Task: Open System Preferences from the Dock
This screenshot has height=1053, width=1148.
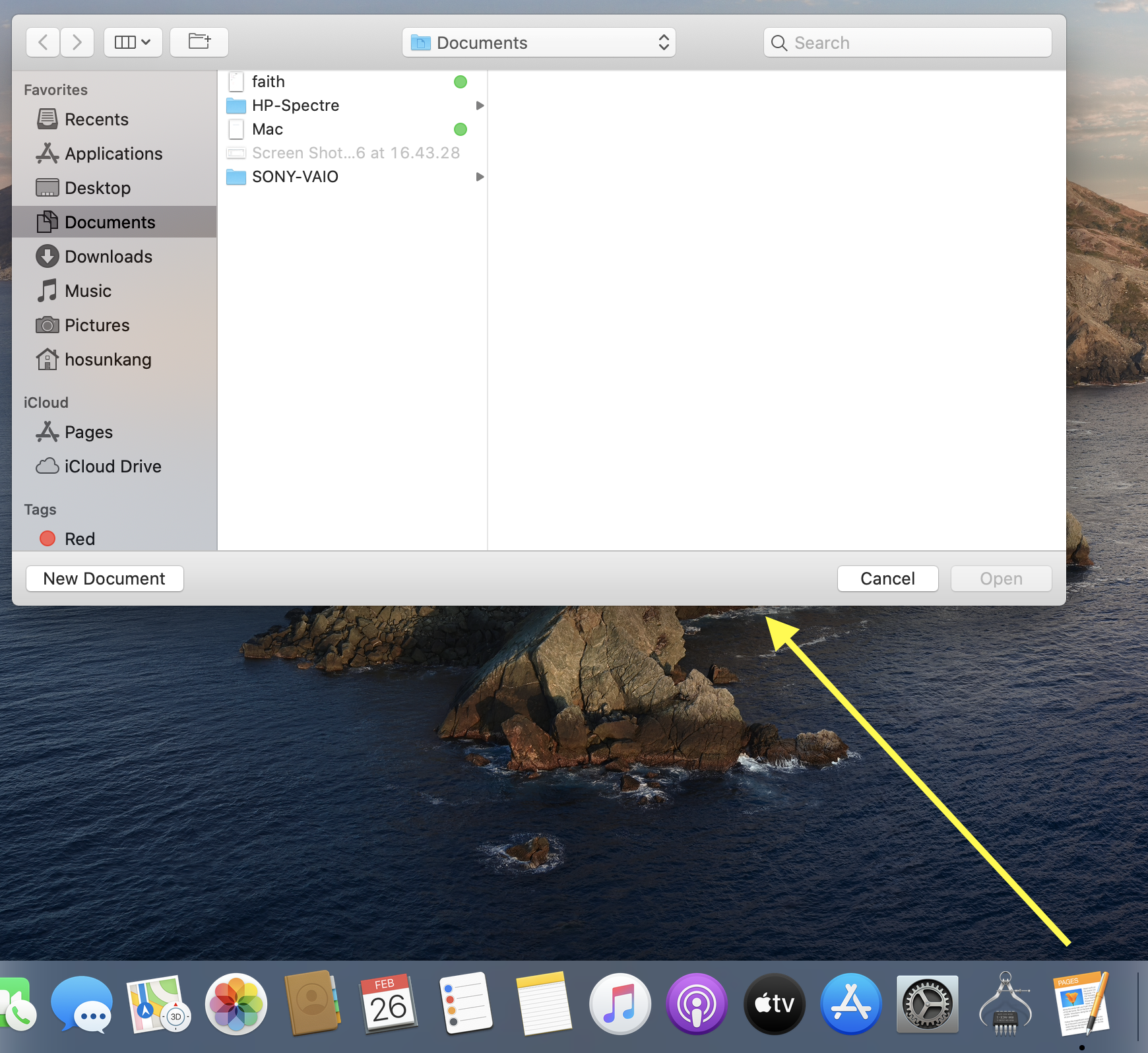Action: [x=928, y=1004]
